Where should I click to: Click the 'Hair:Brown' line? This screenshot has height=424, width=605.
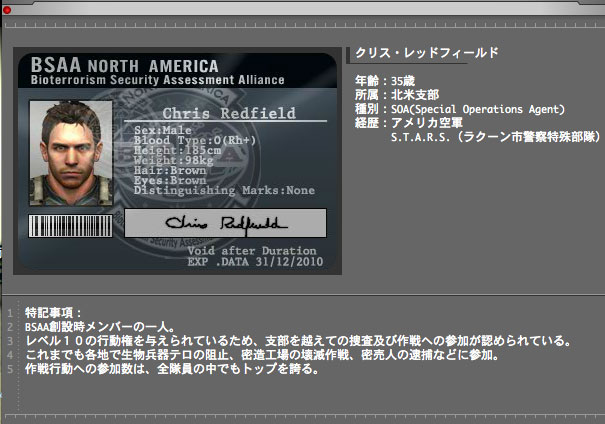170,170
